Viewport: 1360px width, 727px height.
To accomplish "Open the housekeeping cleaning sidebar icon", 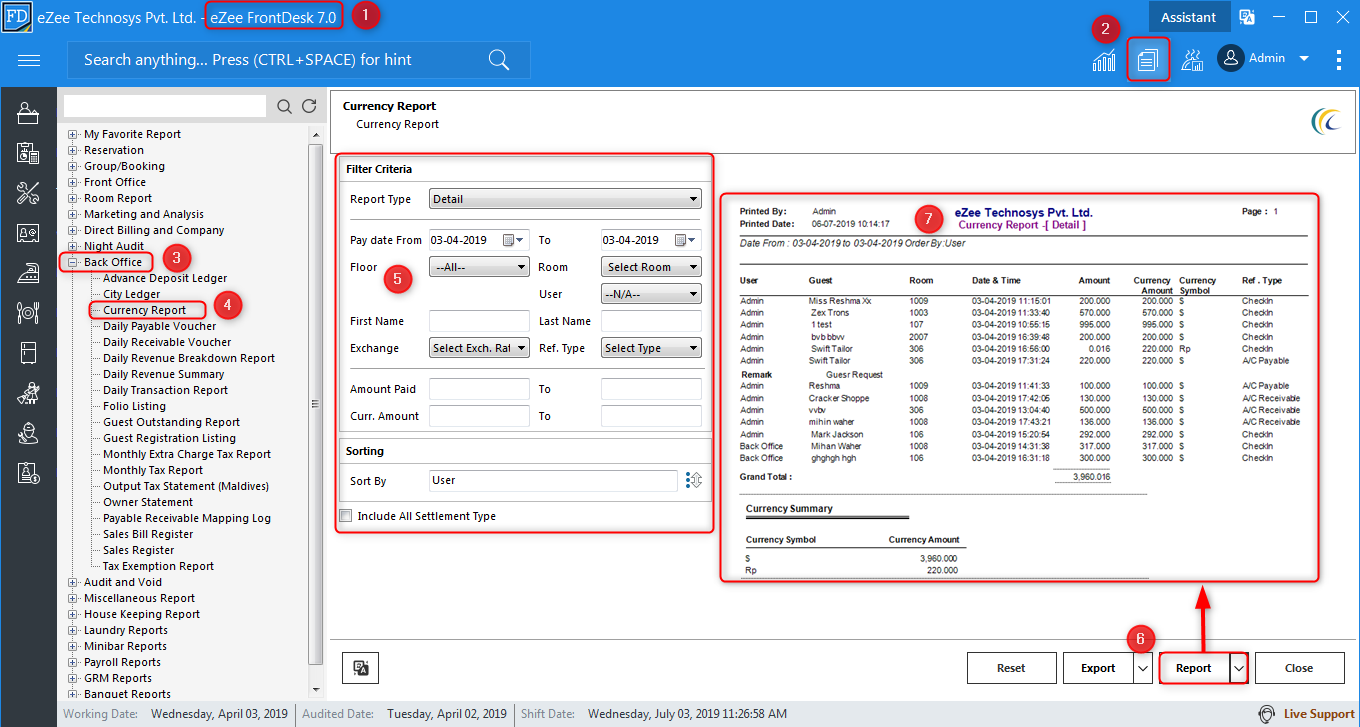I will 28,393.
